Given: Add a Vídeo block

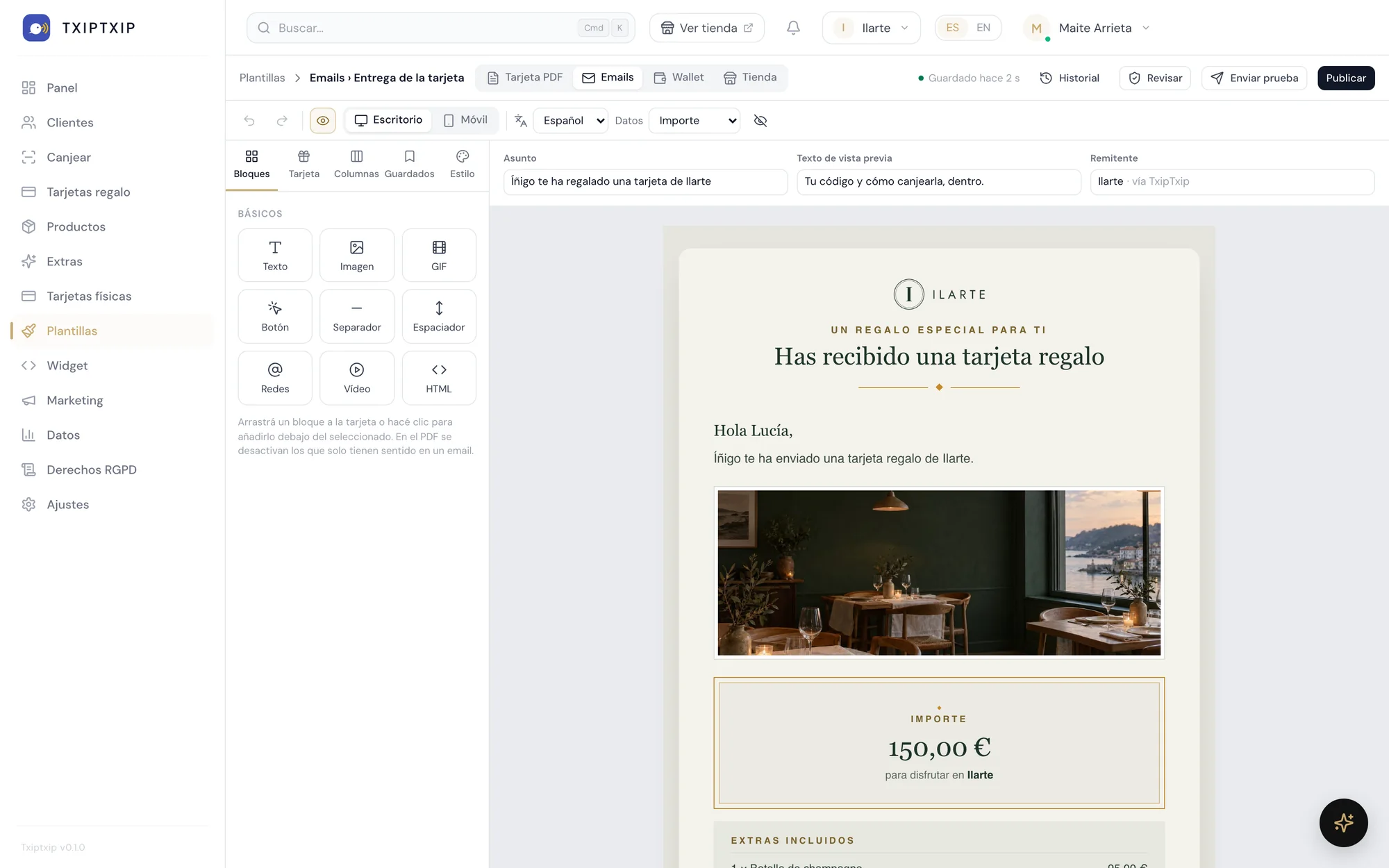Looking at the screenshot, I should 357,378.
